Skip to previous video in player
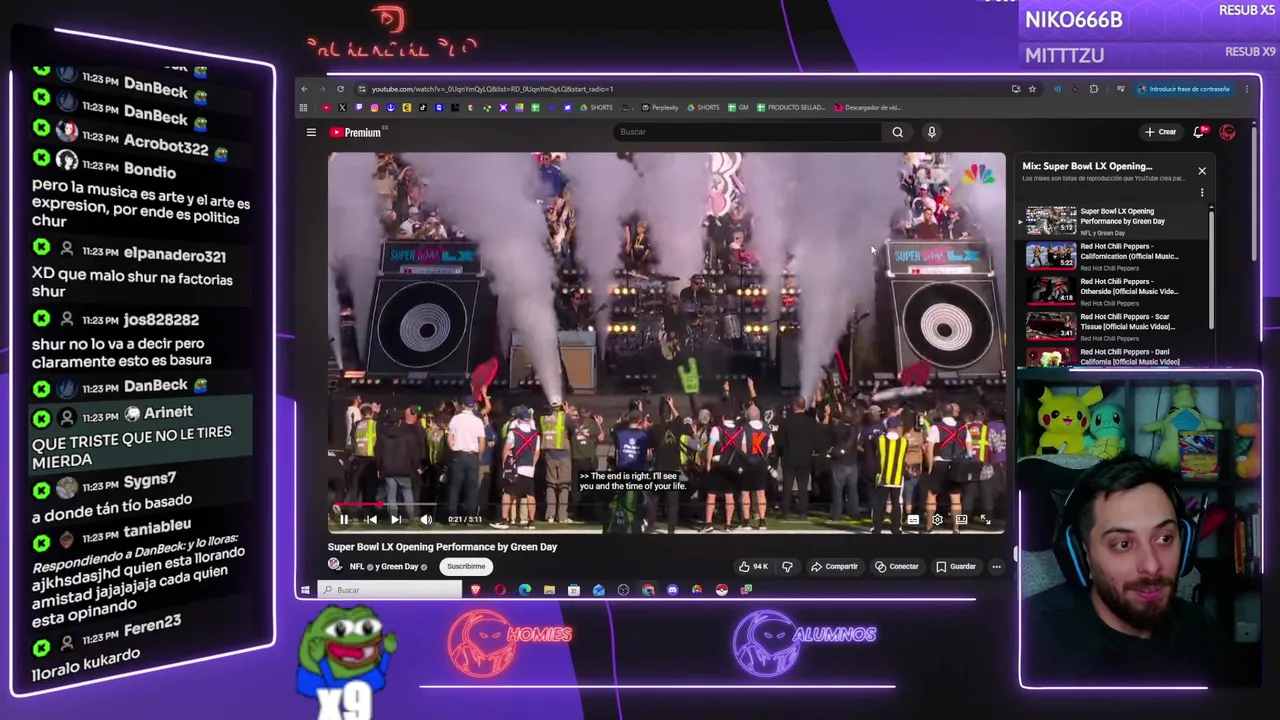The height and width of the screenshot is (720, 1280). 370,519
